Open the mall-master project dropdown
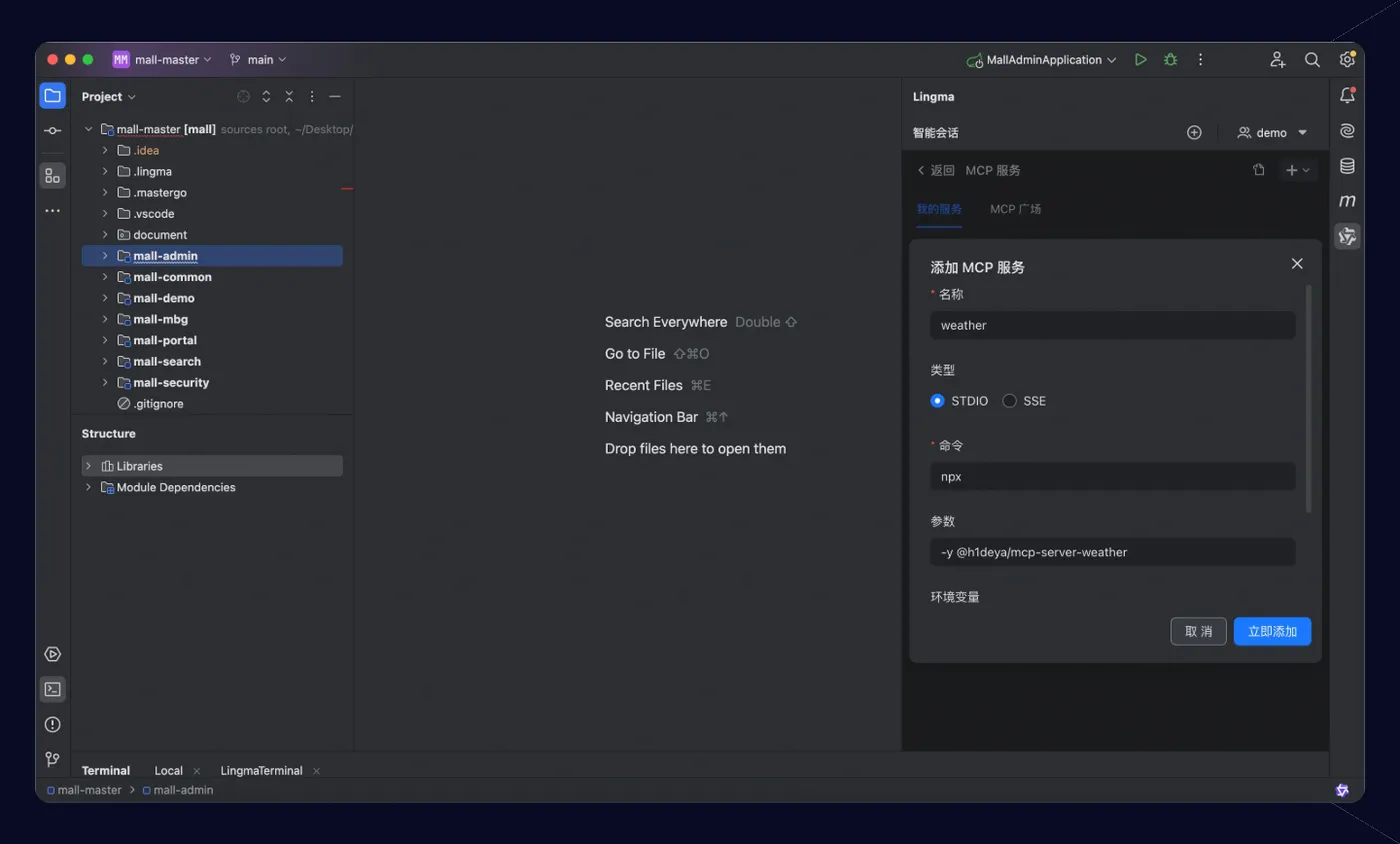 point(162,60)
